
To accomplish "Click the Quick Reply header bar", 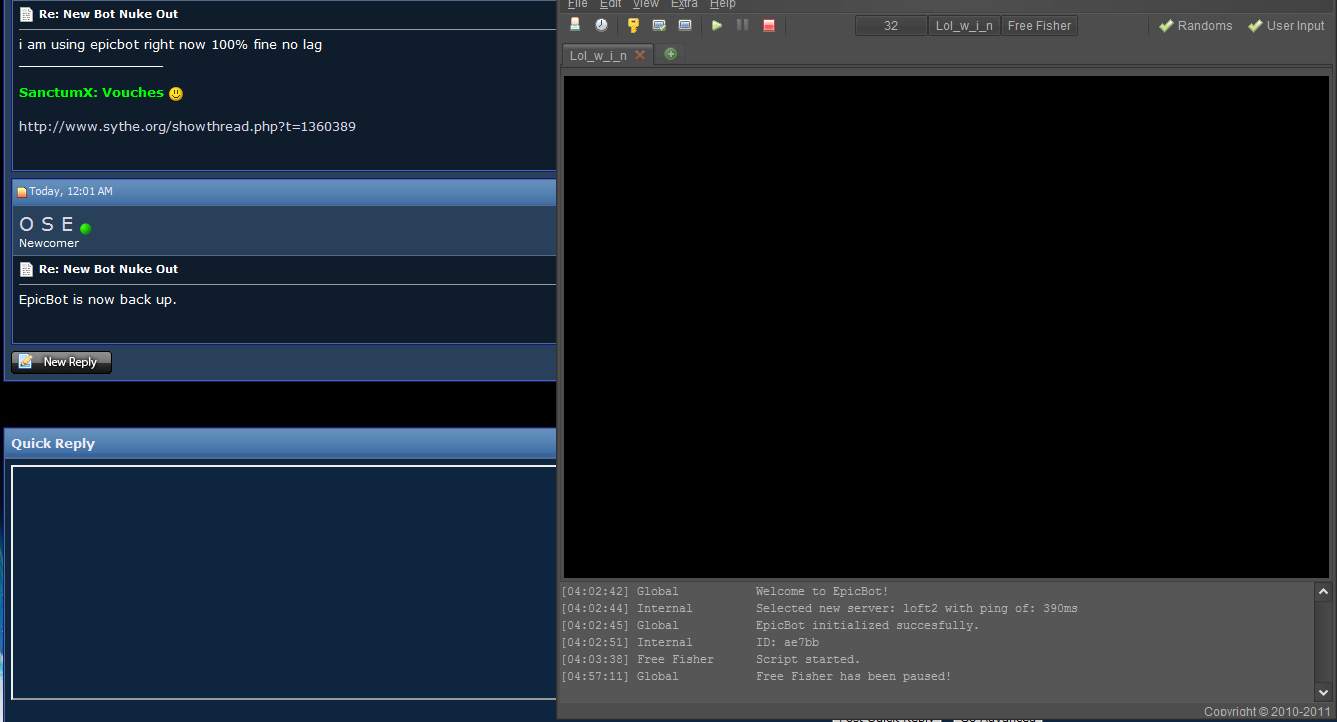I will (x=280, y=443).
